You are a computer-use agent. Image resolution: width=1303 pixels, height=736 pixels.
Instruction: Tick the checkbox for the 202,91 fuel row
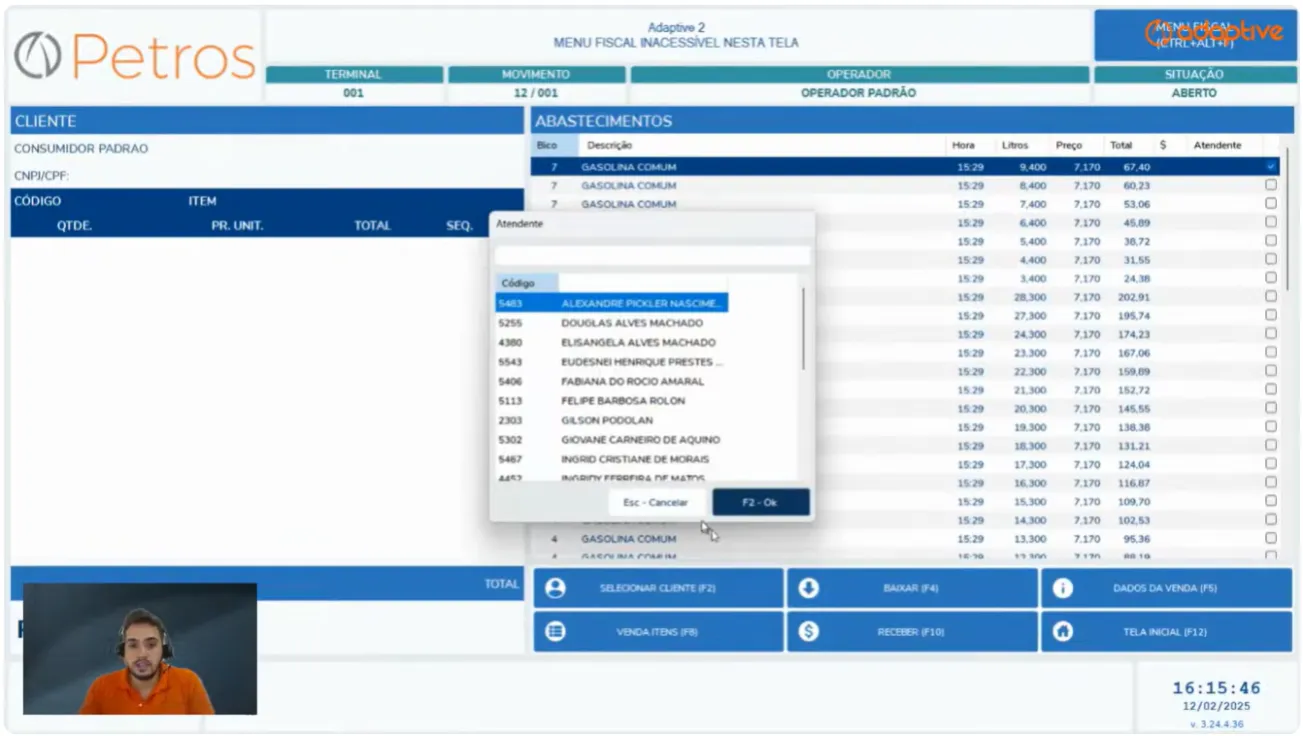pyautogui.click(x=1271, y=297)
